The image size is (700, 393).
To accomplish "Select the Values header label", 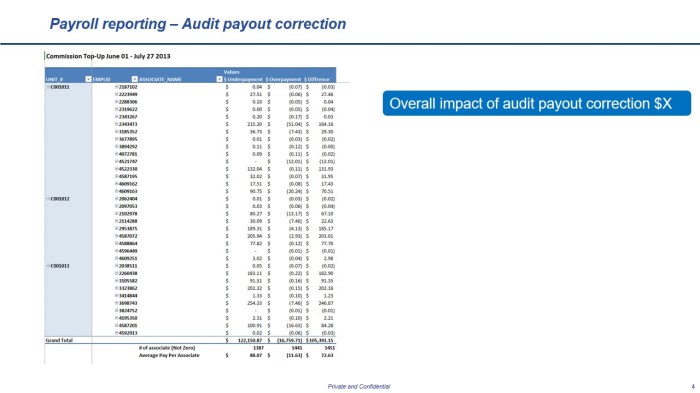I will tap(231, 72).
